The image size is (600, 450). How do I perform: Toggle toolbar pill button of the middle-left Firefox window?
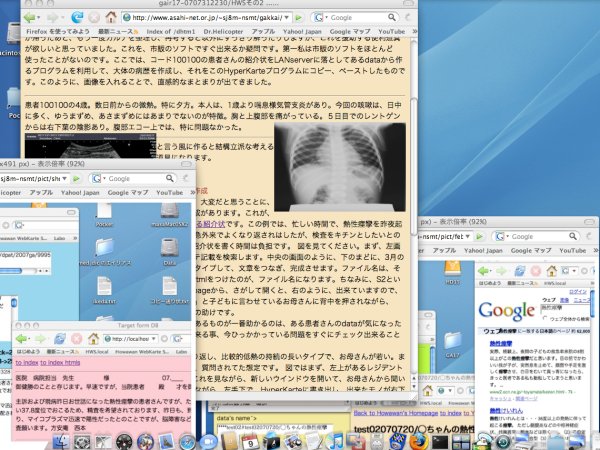[186, 164]
